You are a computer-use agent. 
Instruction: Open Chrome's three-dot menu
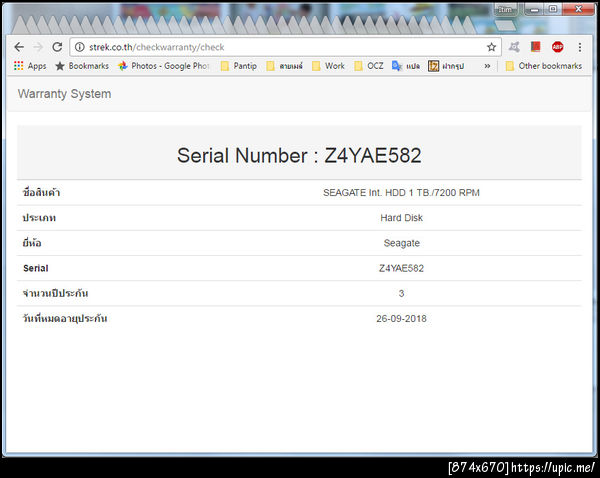click(580, 47)
